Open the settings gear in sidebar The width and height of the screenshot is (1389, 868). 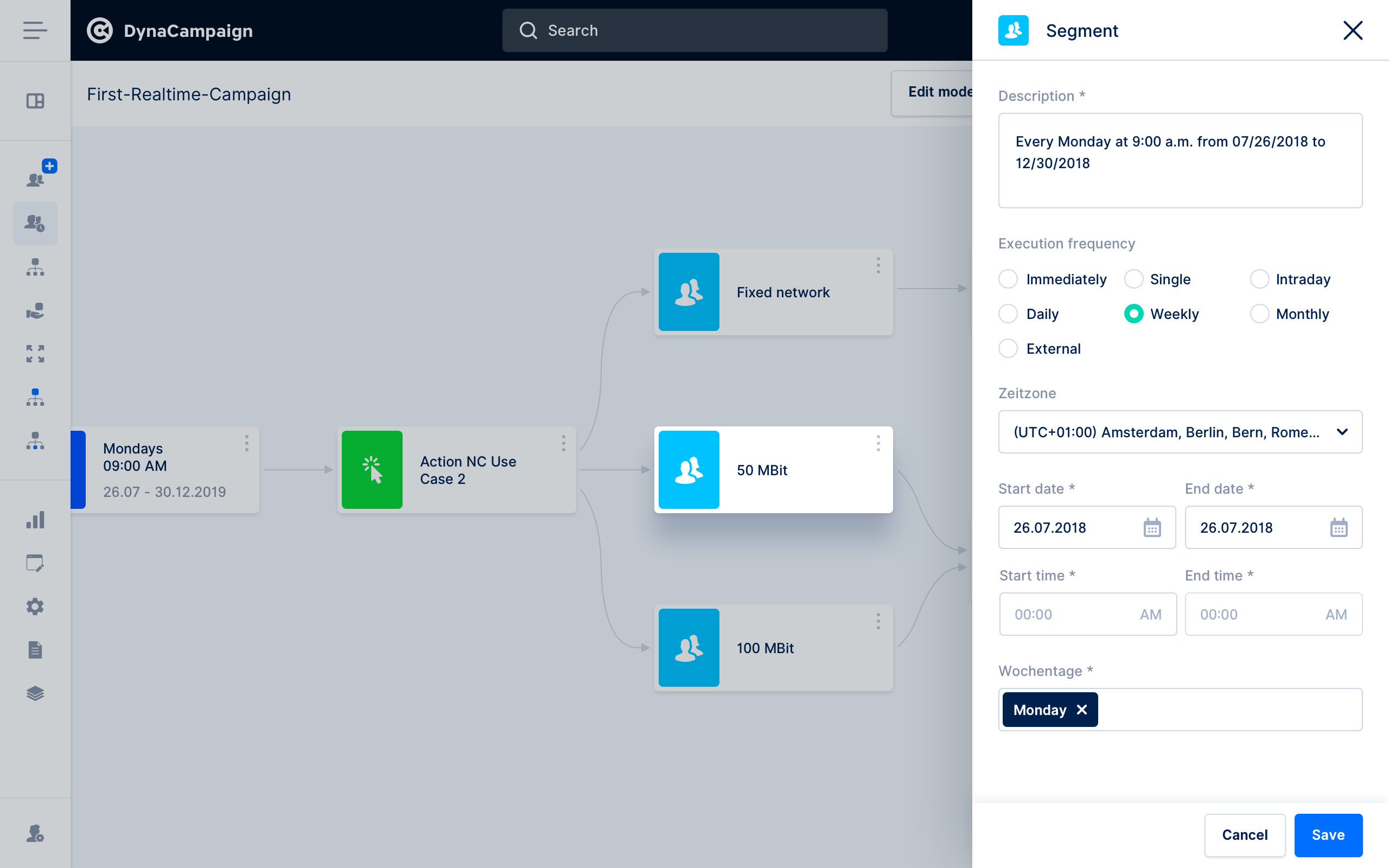click(x=35, y=607)
